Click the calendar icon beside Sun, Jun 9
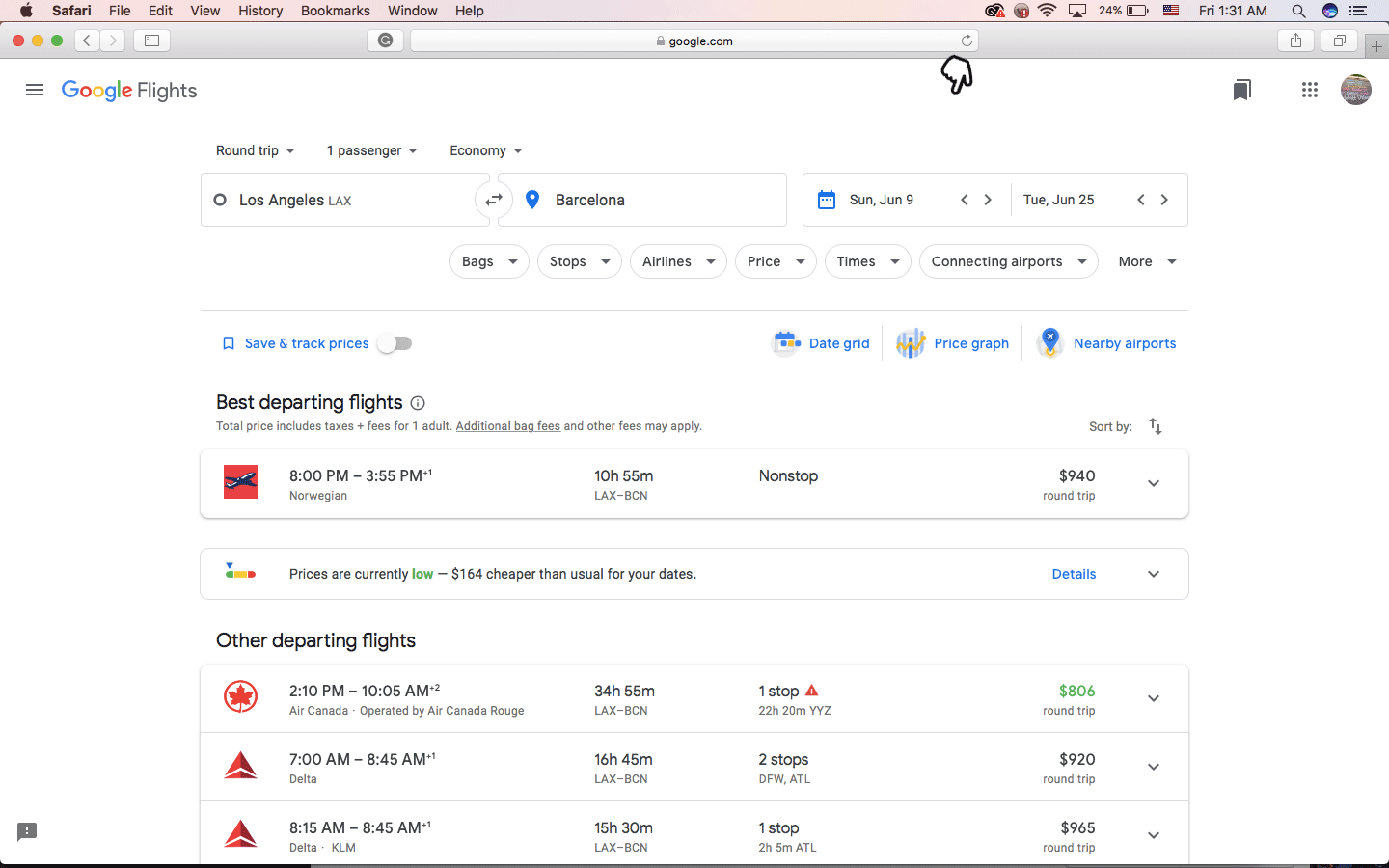1389x868 pixels. point(827,200)
